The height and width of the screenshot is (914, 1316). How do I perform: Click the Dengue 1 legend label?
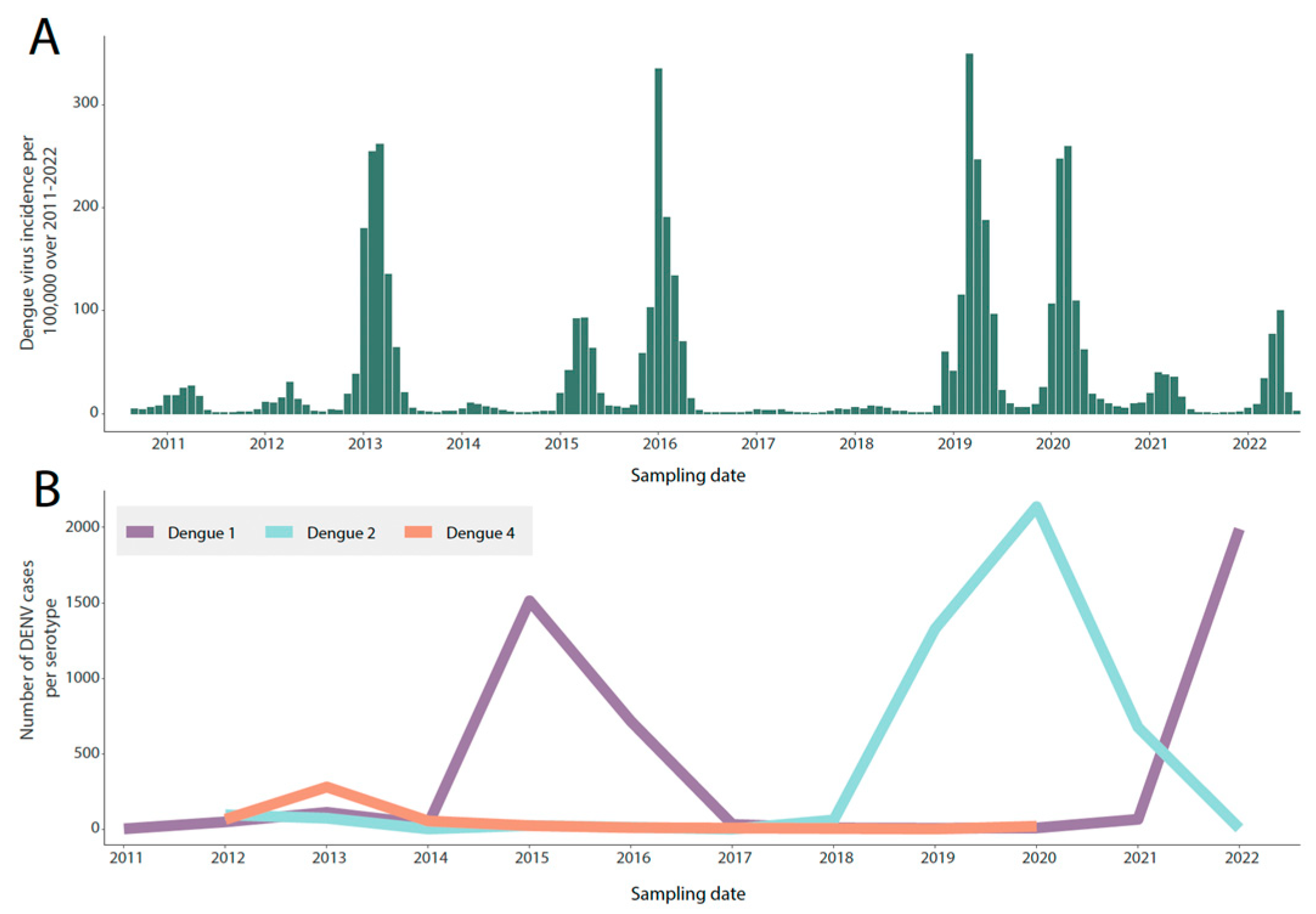201,533
